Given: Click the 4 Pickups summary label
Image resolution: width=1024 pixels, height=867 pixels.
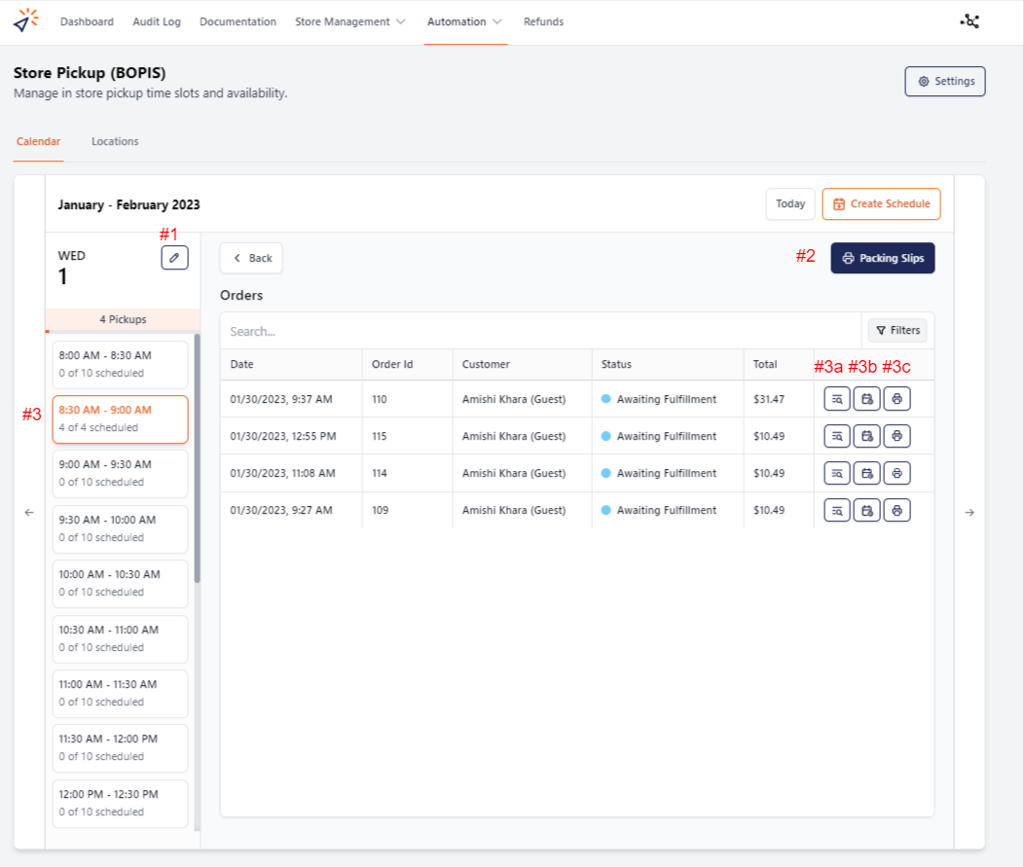Looking at the screenshot, I should coord(123,319).
